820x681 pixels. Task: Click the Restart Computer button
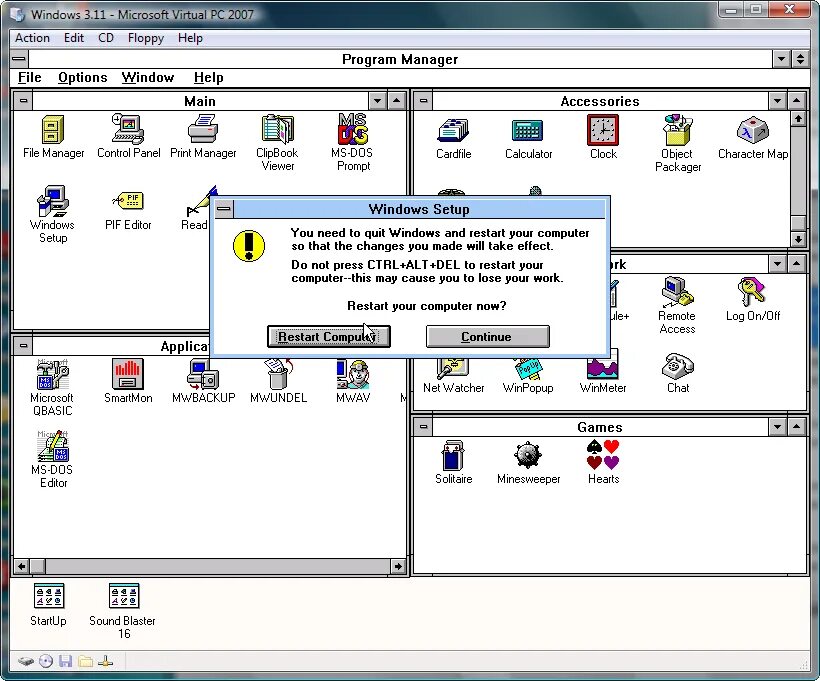coord(329,336)
